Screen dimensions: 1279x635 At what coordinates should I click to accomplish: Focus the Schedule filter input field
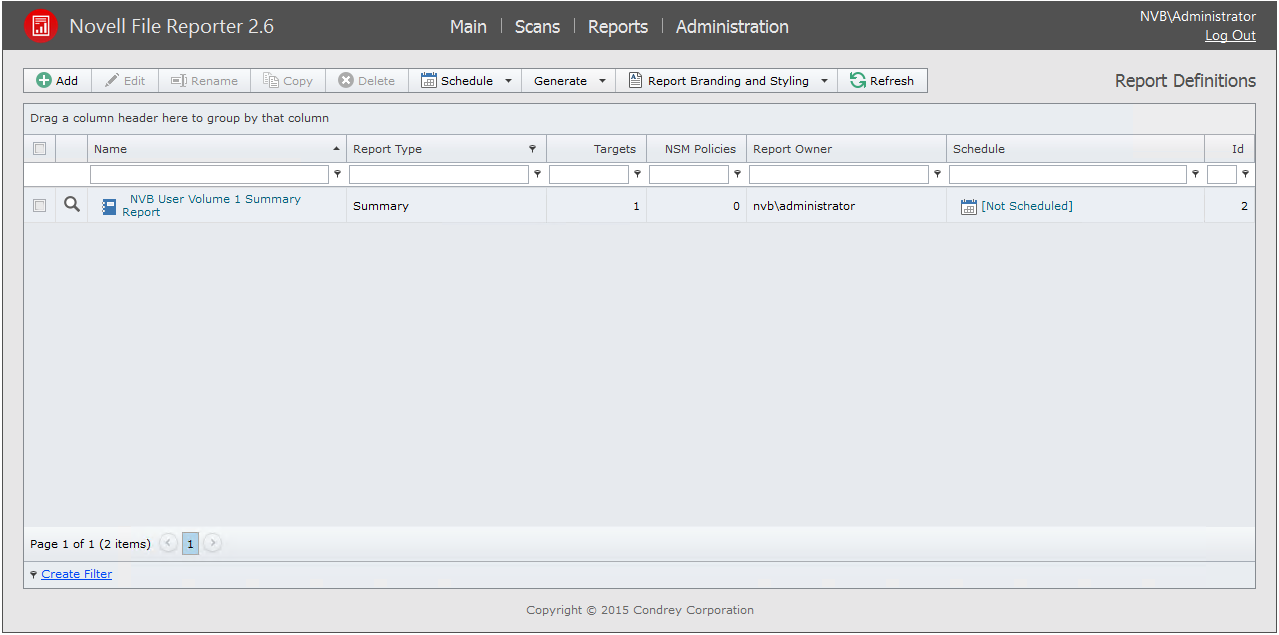1068,175
